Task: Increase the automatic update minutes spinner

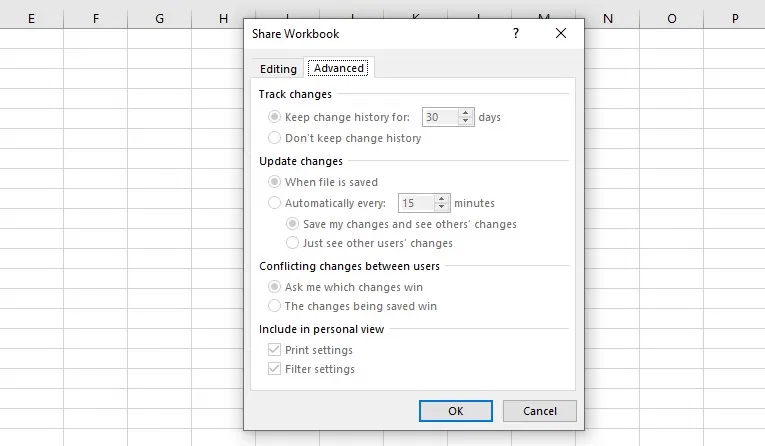Action: click(442, 199)
